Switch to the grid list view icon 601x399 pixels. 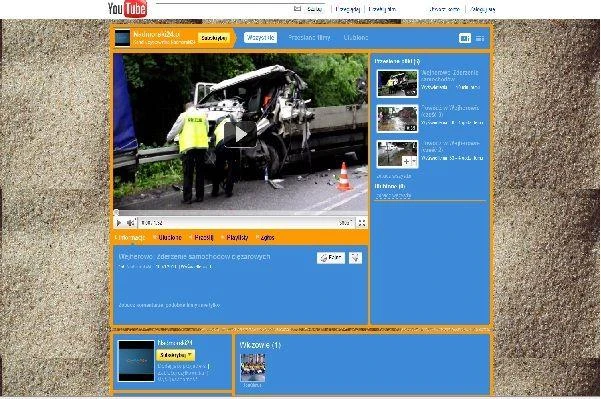click(x=480, y=38)
